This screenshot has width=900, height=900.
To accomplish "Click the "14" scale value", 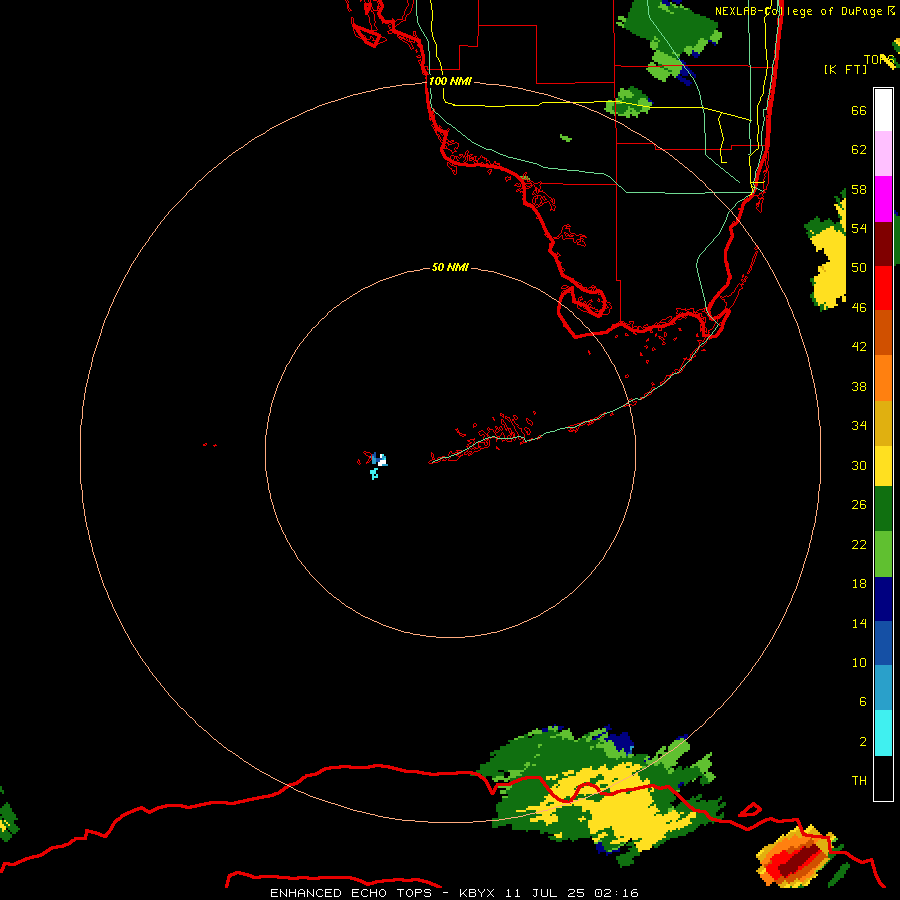I will [859, 623].
